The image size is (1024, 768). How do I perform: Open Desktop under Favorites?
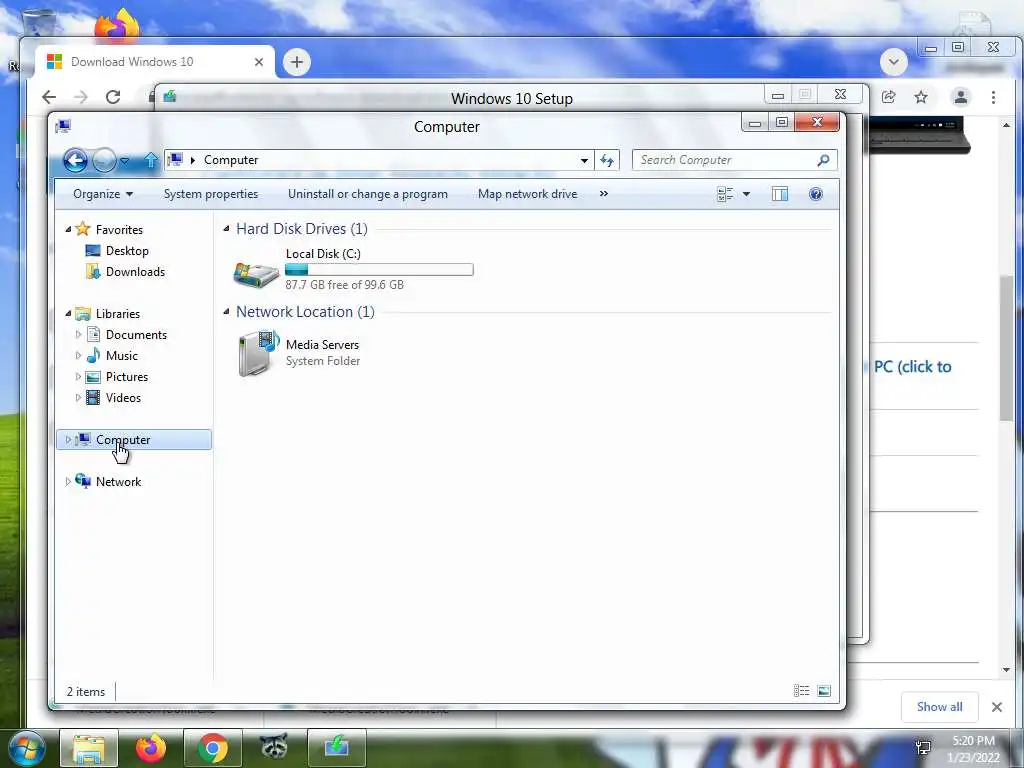click(127, 251)
